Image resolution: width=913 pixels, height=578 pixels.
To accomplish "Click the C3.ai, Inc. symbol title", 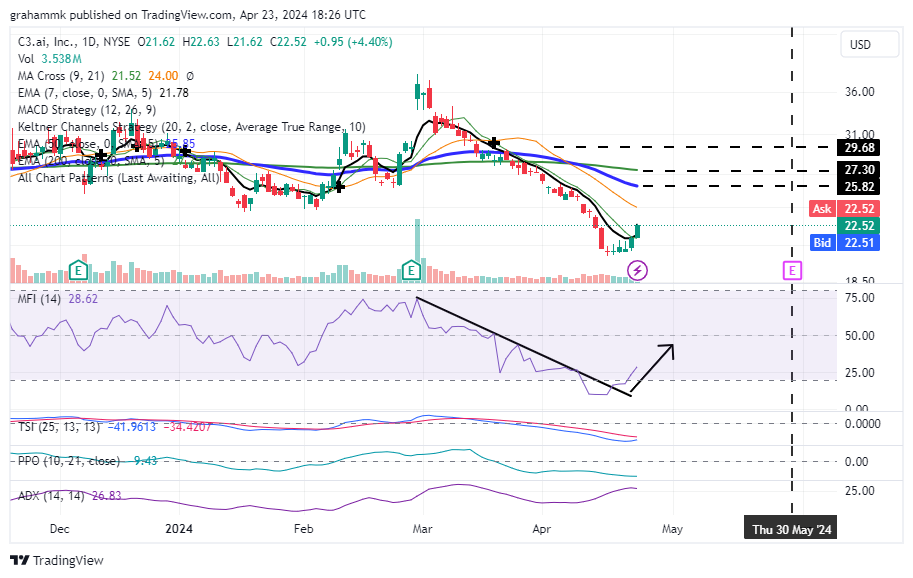I will pyautogui.click(x=46, y=42).
